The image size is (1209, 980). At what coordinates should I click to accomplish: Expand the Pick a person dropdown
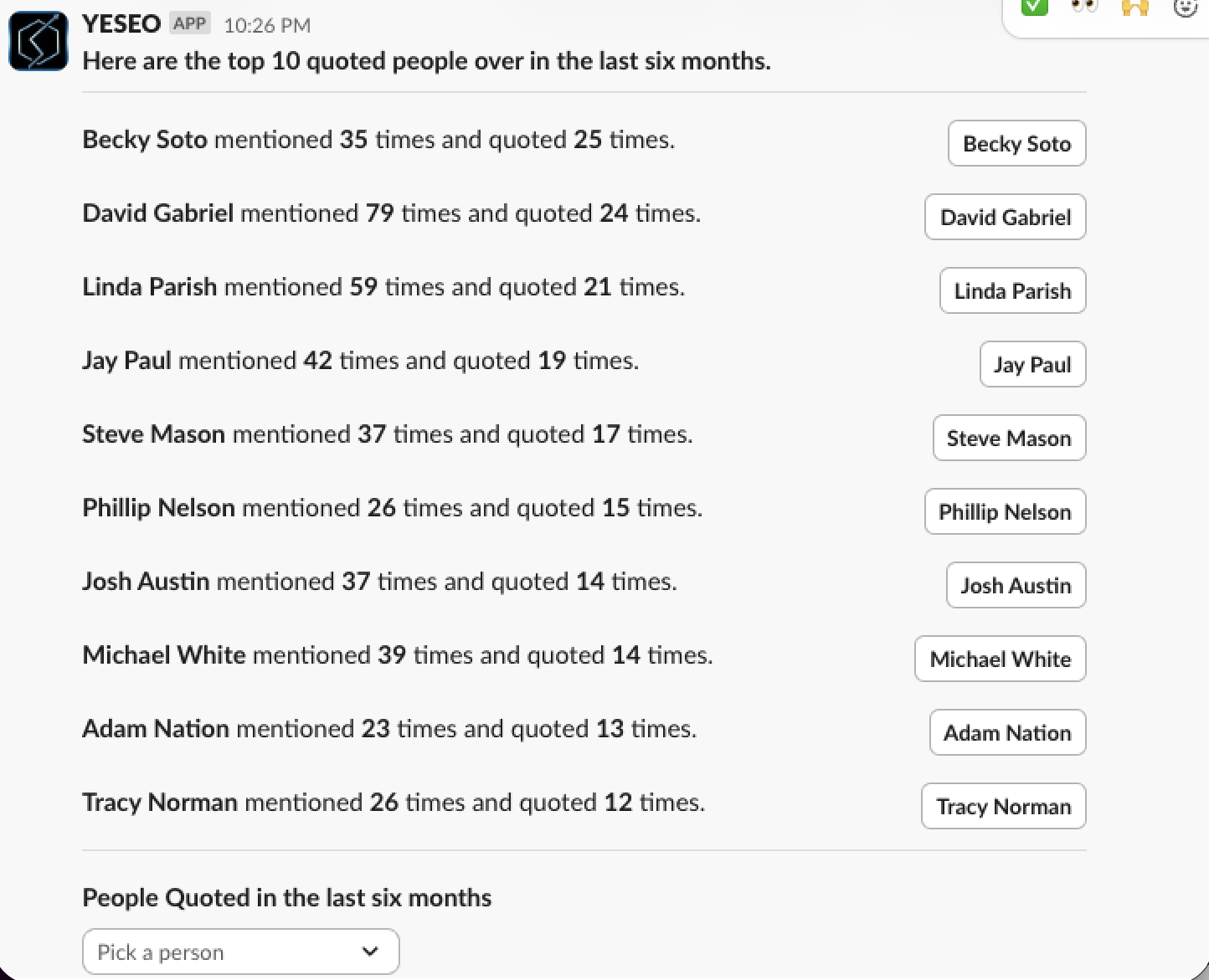(240, 952)
